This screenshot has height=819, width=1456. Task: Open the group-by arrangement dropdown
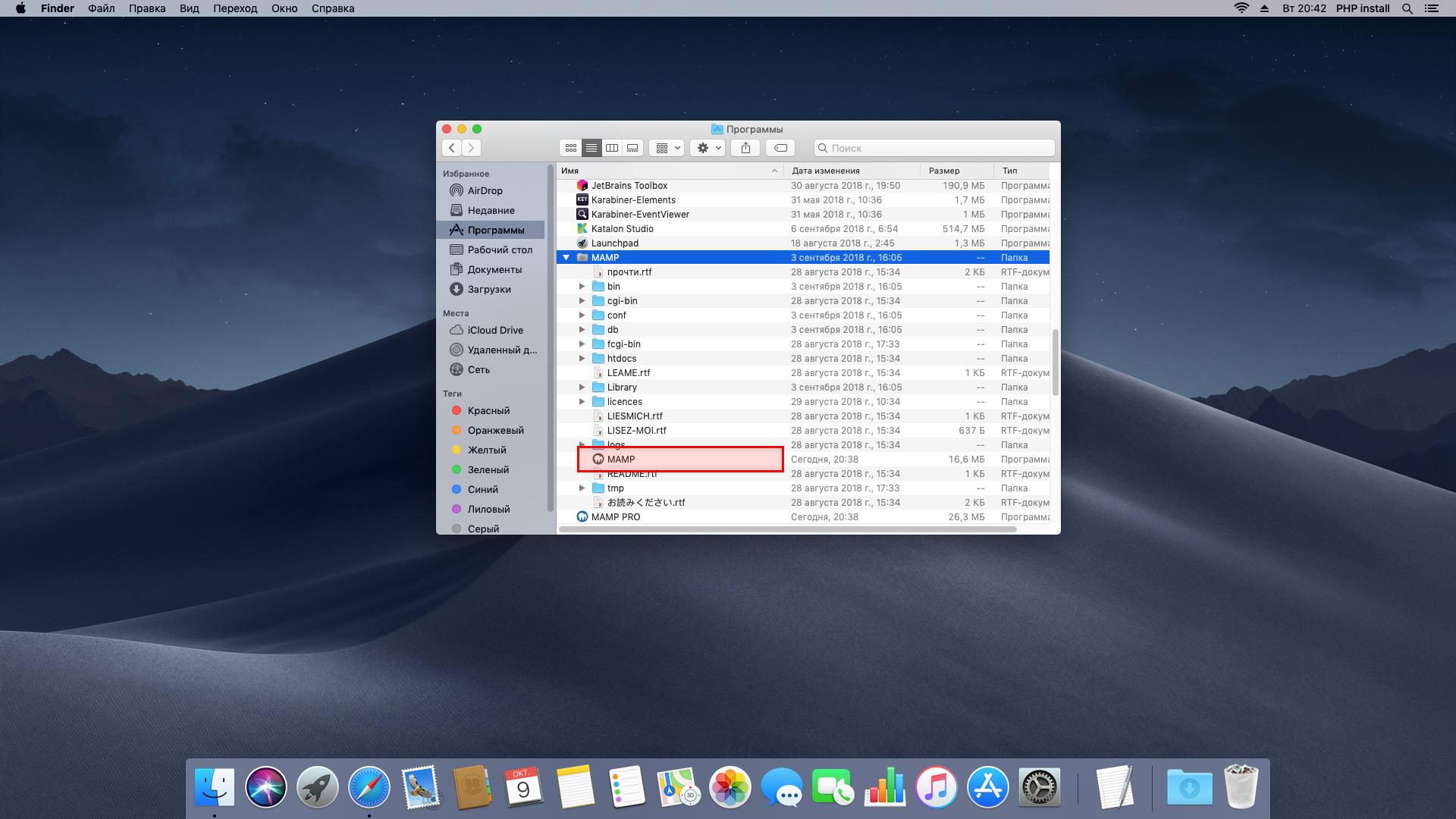coord(667,148)
